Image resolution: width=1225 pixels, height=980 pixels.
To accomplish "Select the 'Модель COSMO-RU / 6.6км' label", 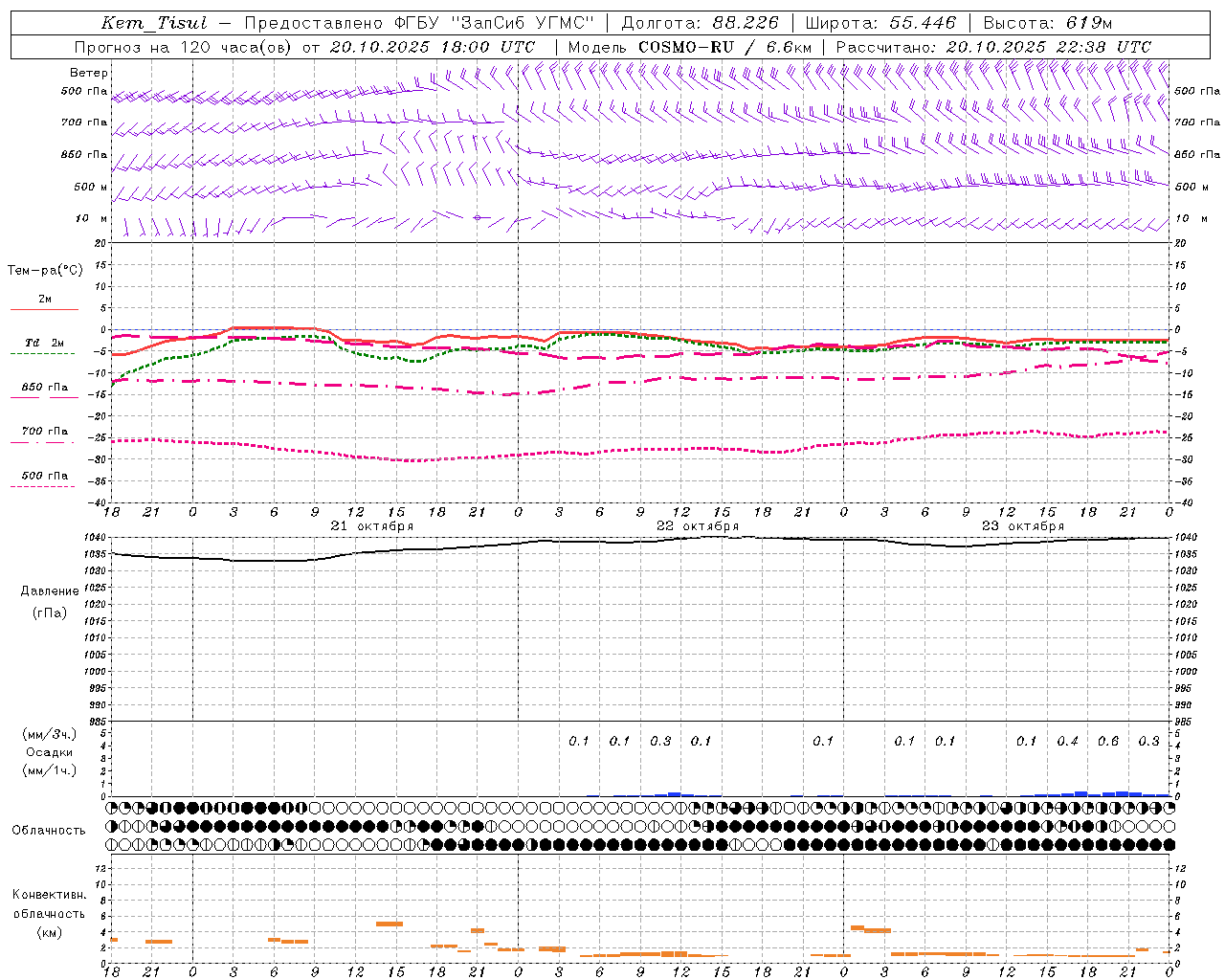I will click(690, 47).
